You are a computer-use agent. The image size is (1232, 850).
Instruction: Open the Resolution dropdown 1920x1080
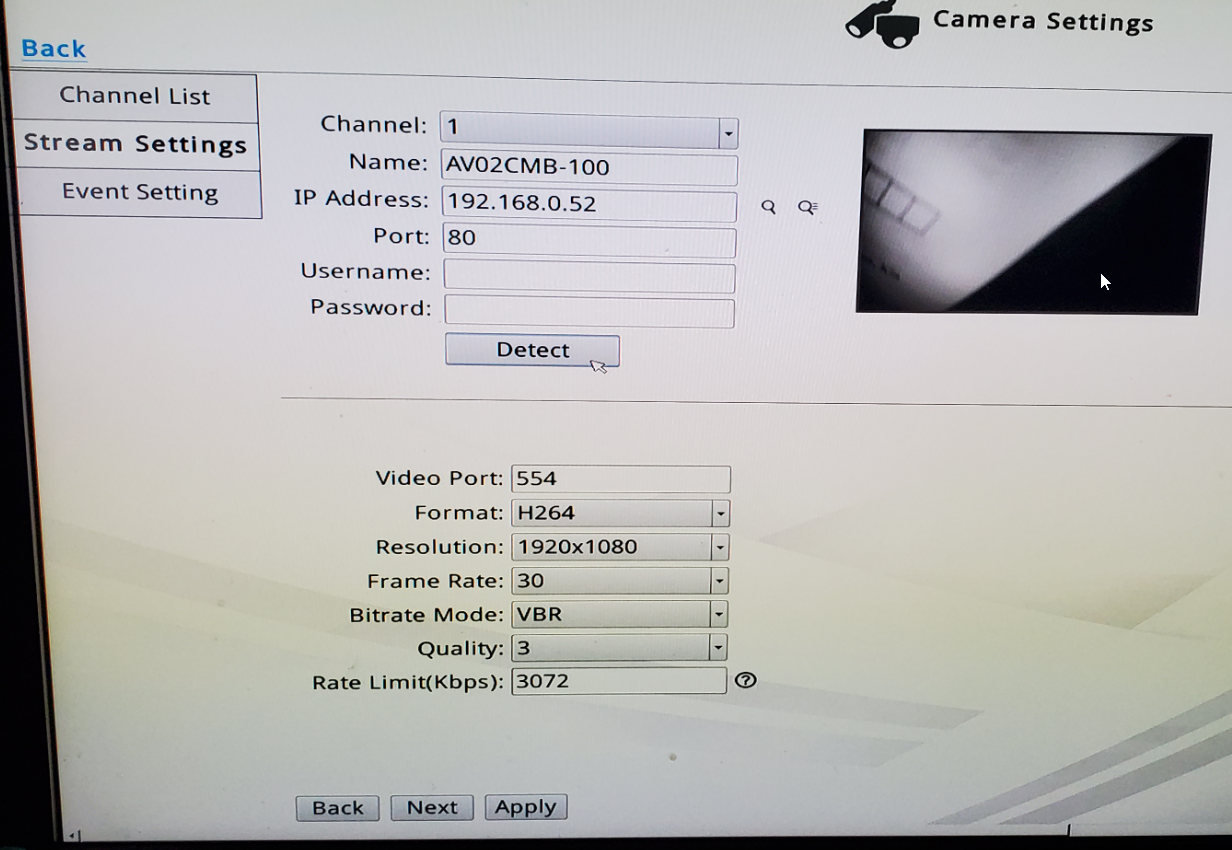point(620,547)
